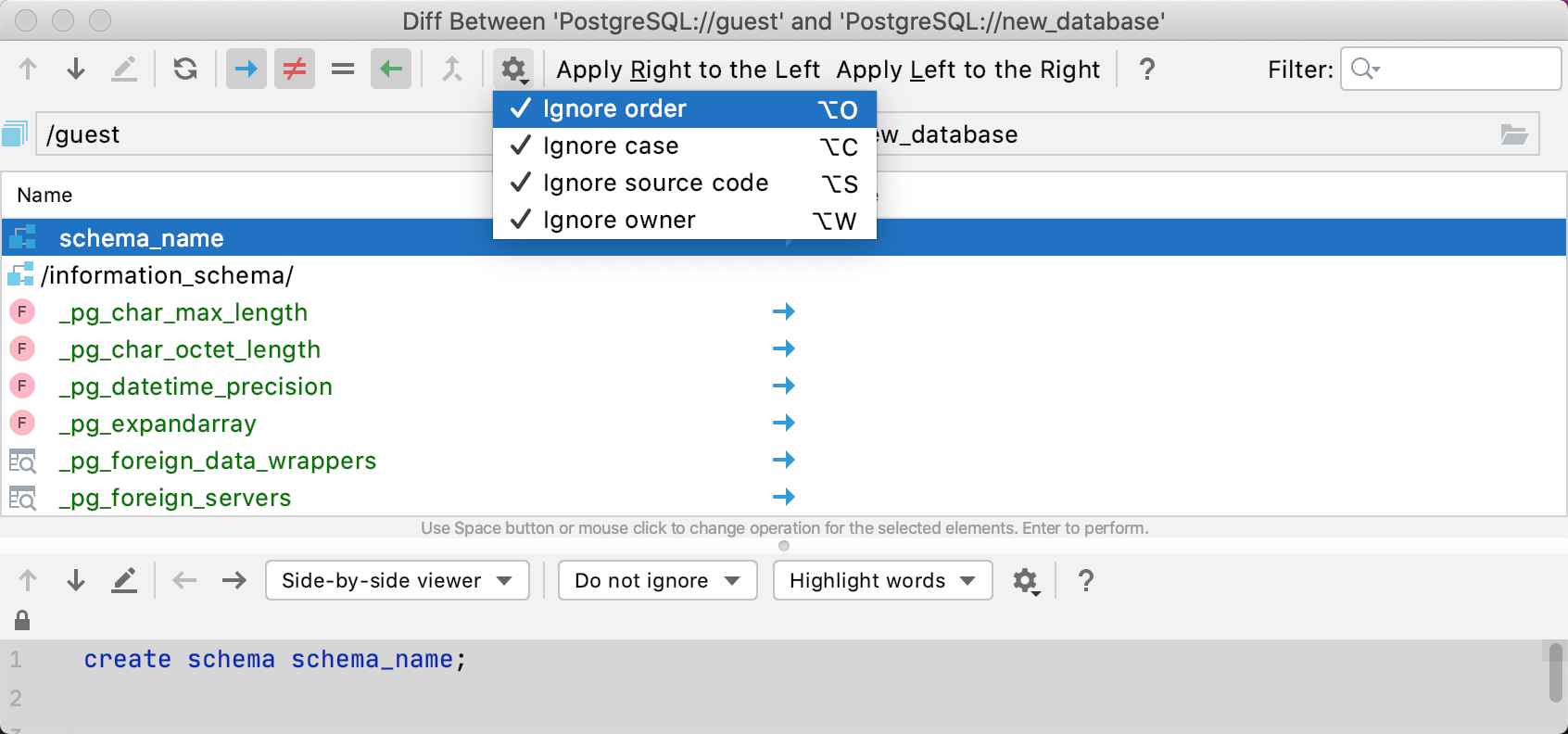Click Apply Left to the Right
This screenshot has height=734, width=1568.
[968, 69]
